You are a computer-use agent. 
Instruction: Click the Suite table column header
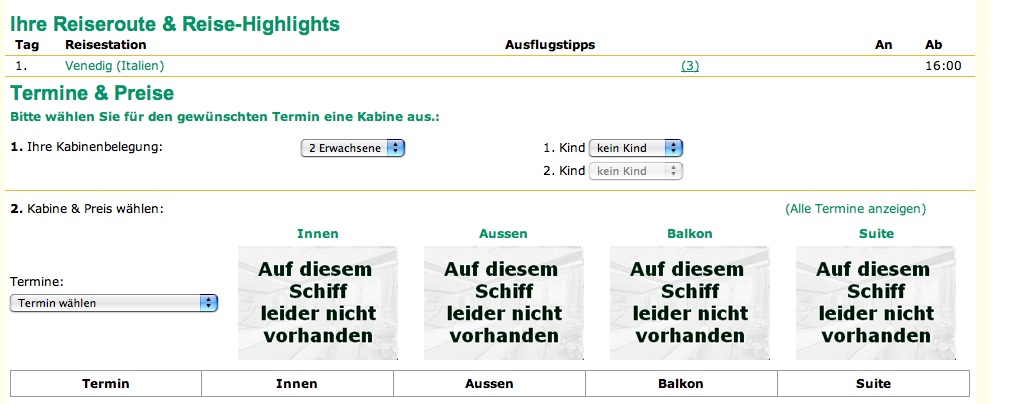(873, 384)
